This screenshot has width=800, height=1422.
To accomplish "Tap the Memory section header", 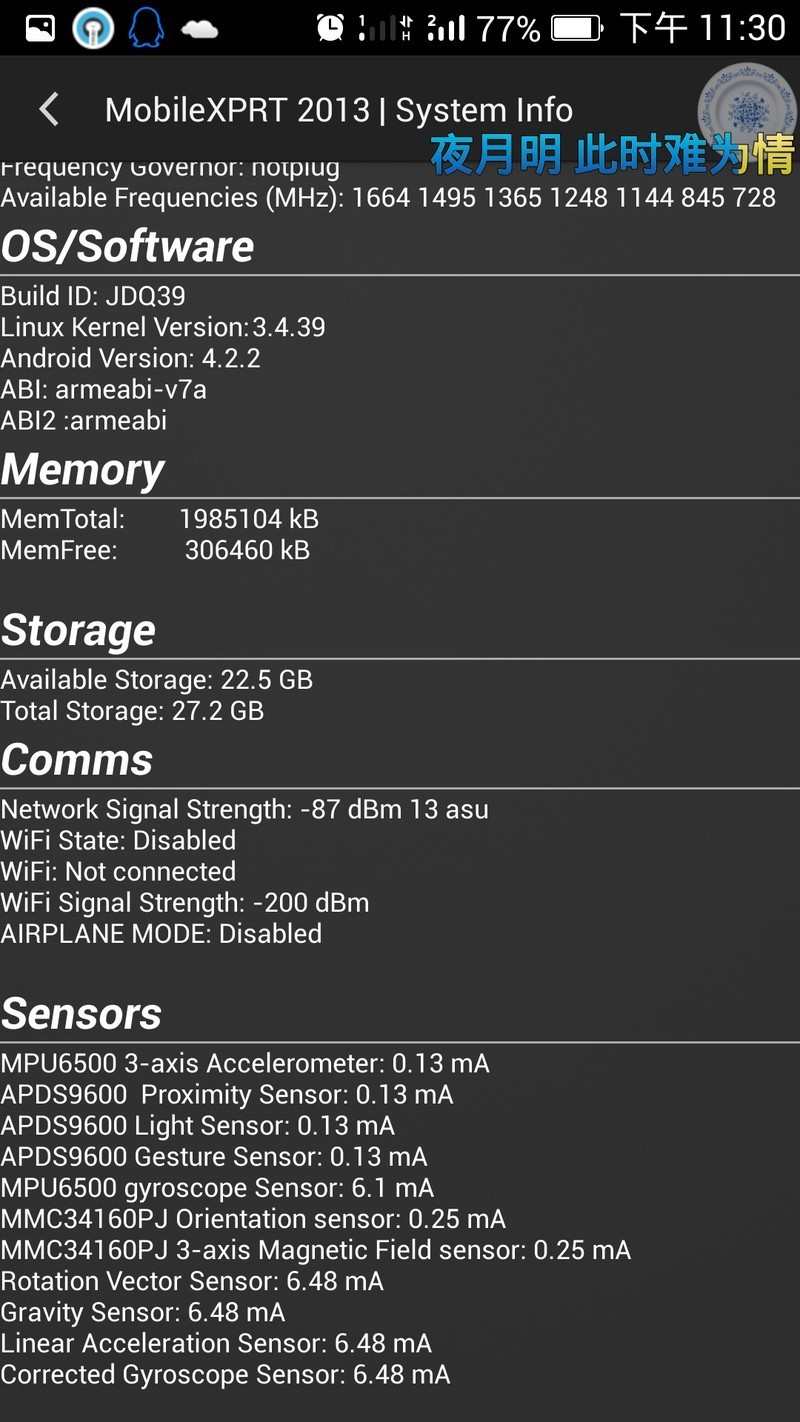I will pyautogui.click(x=83, y=470).
